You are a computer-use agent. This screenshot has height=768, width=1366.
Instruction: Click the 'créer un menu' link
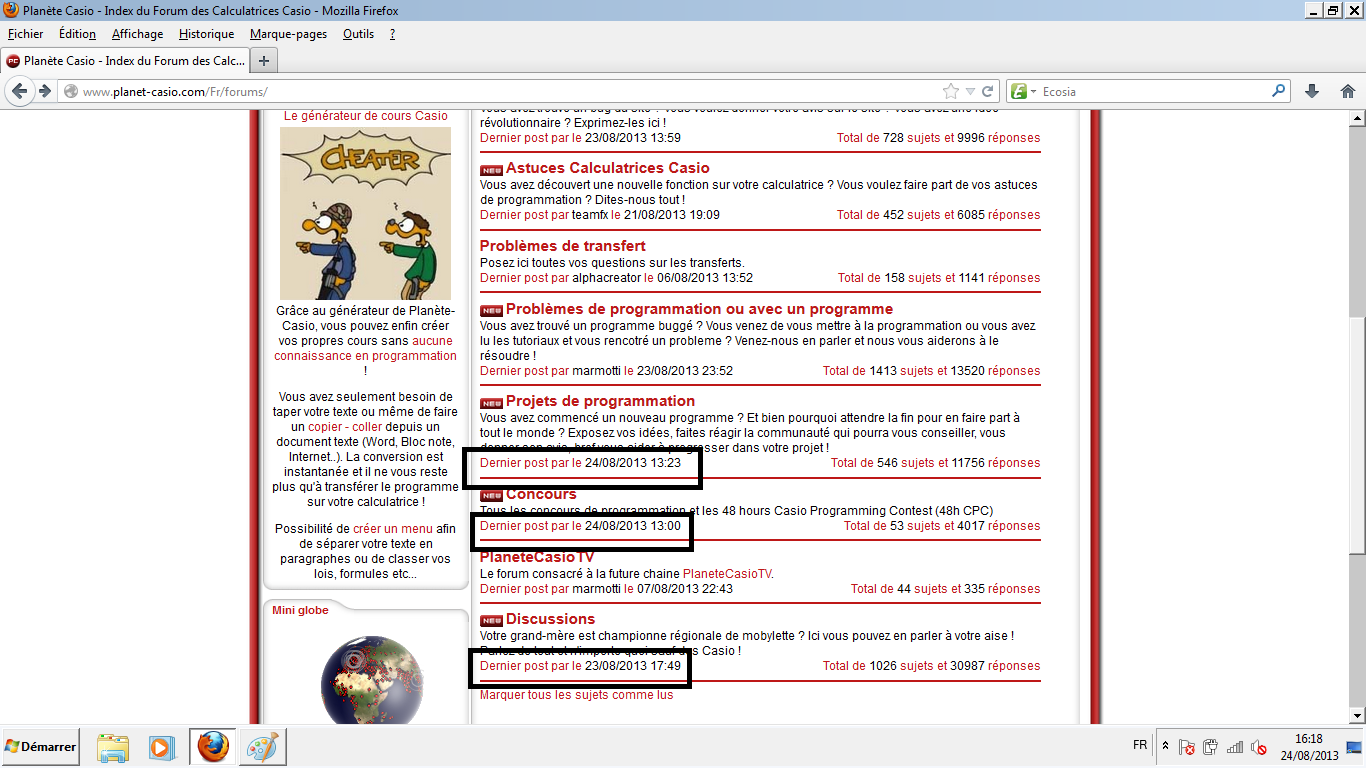(x=393, y=529)
